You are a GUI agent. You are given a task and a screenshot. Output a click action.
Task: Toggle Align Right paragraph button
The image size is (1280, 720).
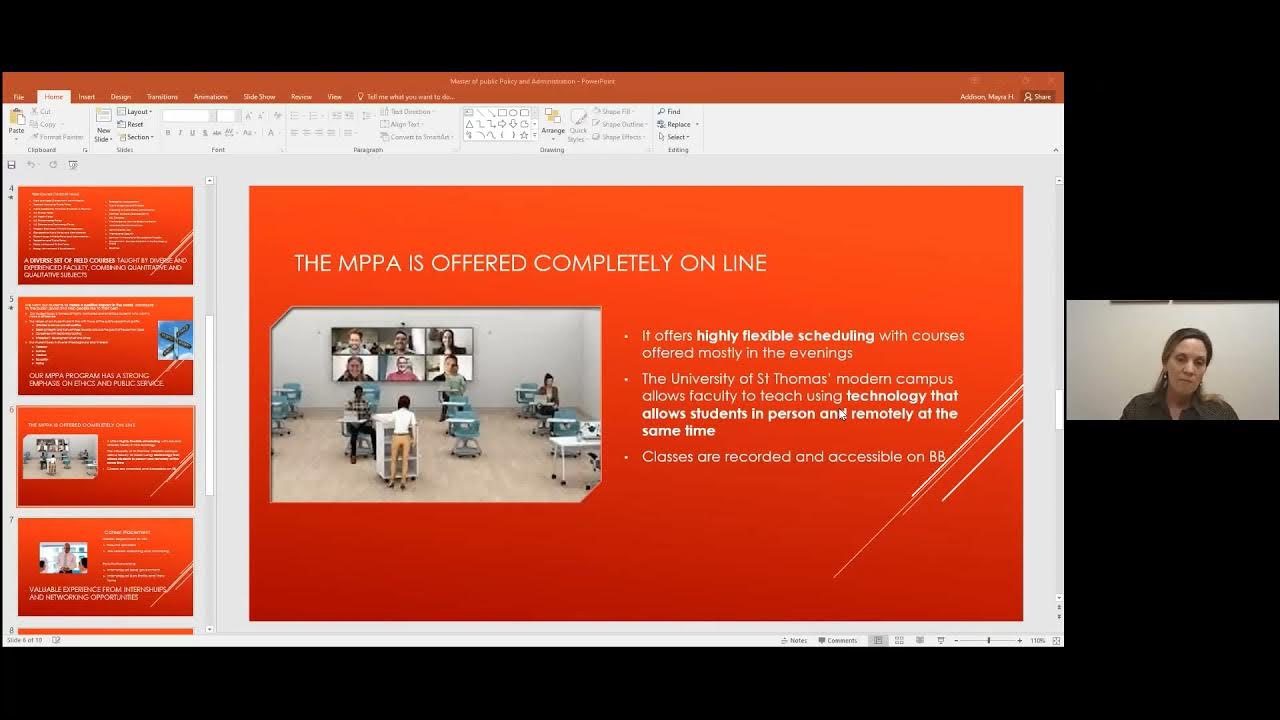pos(319,133)
